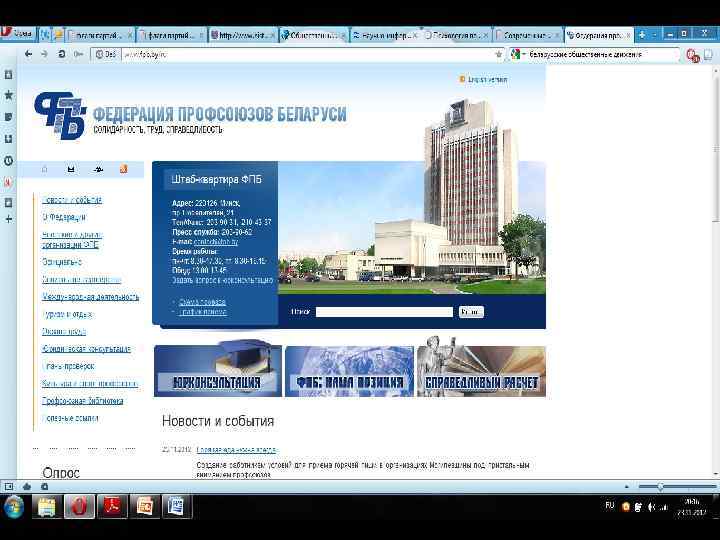Click the site Поиск search input field
Screen dimensions: 720x540
[x=384, y=312]
